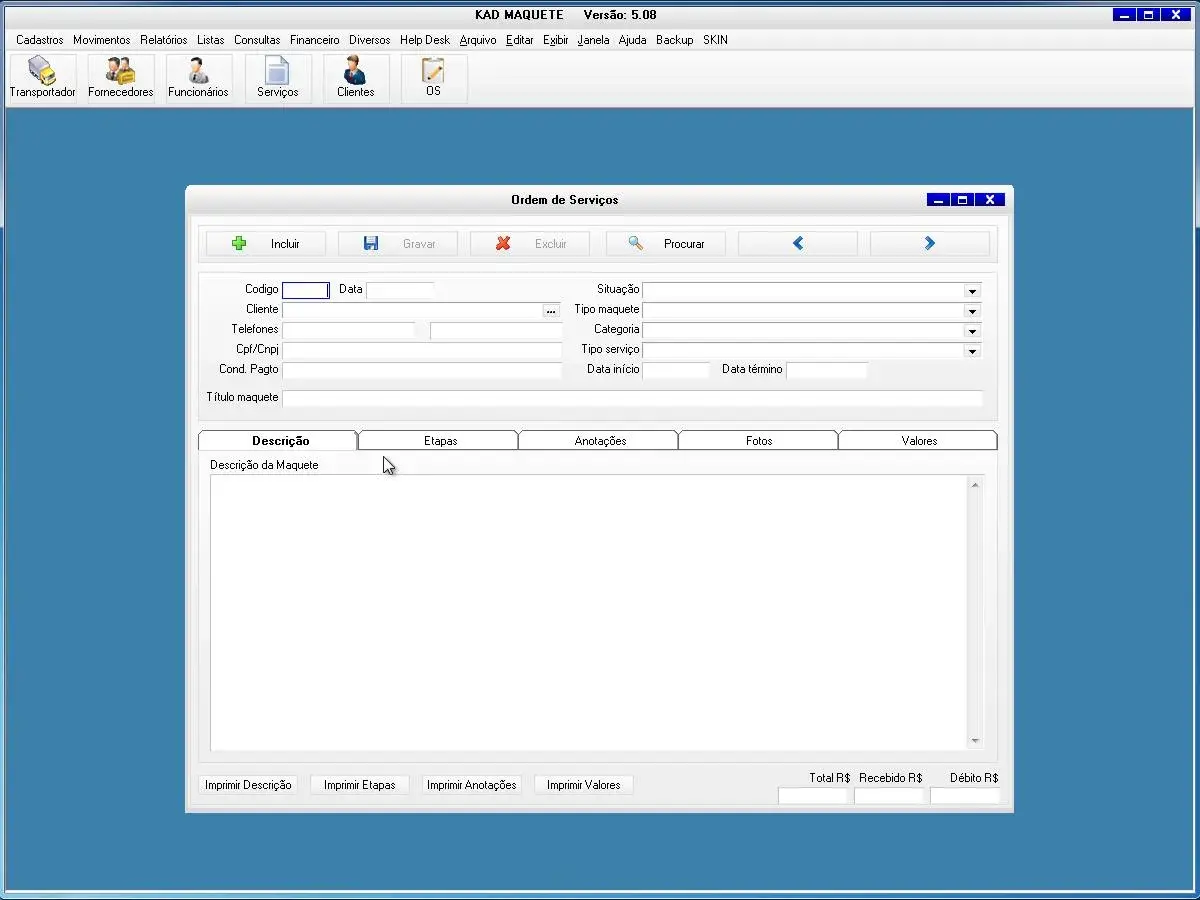Maximize the Ordem de Serviços window
This screenshot has width=1200, height=900.
(963, 200)
